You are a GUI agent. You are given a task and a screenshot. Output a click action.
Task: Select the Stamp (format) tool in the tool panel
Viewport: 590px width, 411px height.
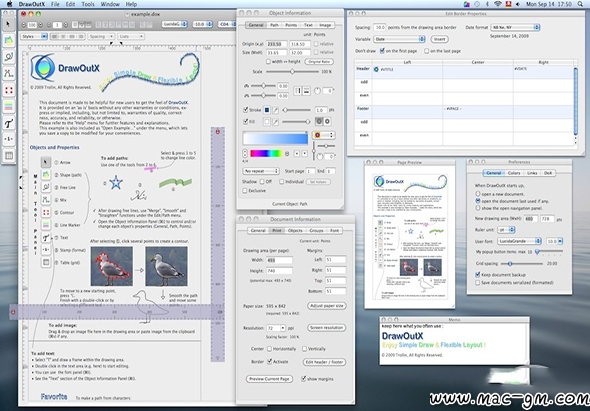tap(9, 139)
